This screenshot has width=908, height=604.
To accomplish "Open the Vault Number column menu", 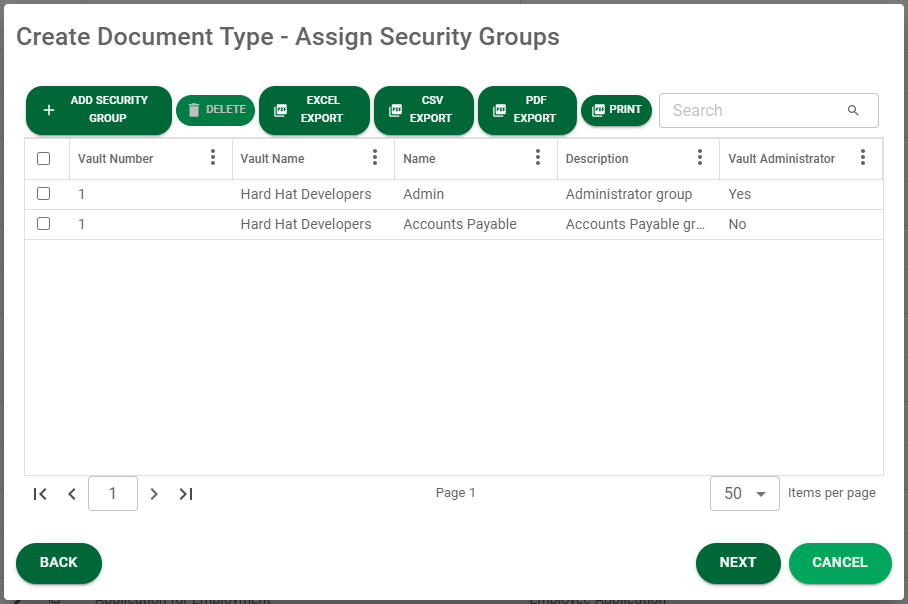I will click(213, 157).
